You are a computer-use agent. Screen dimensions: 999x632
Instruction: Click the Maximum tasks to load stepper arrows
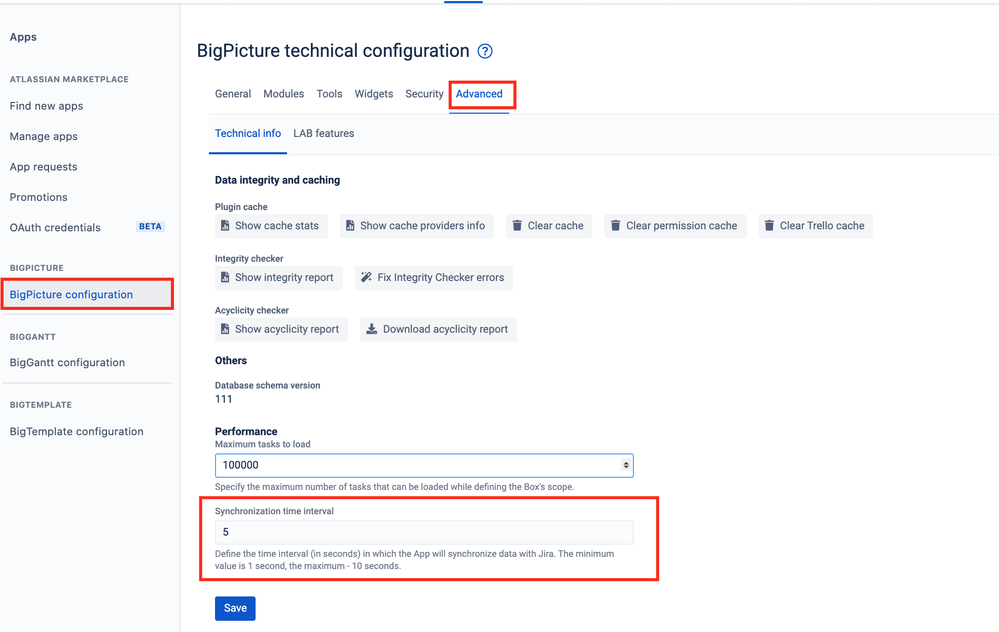(x=626, y=465)
